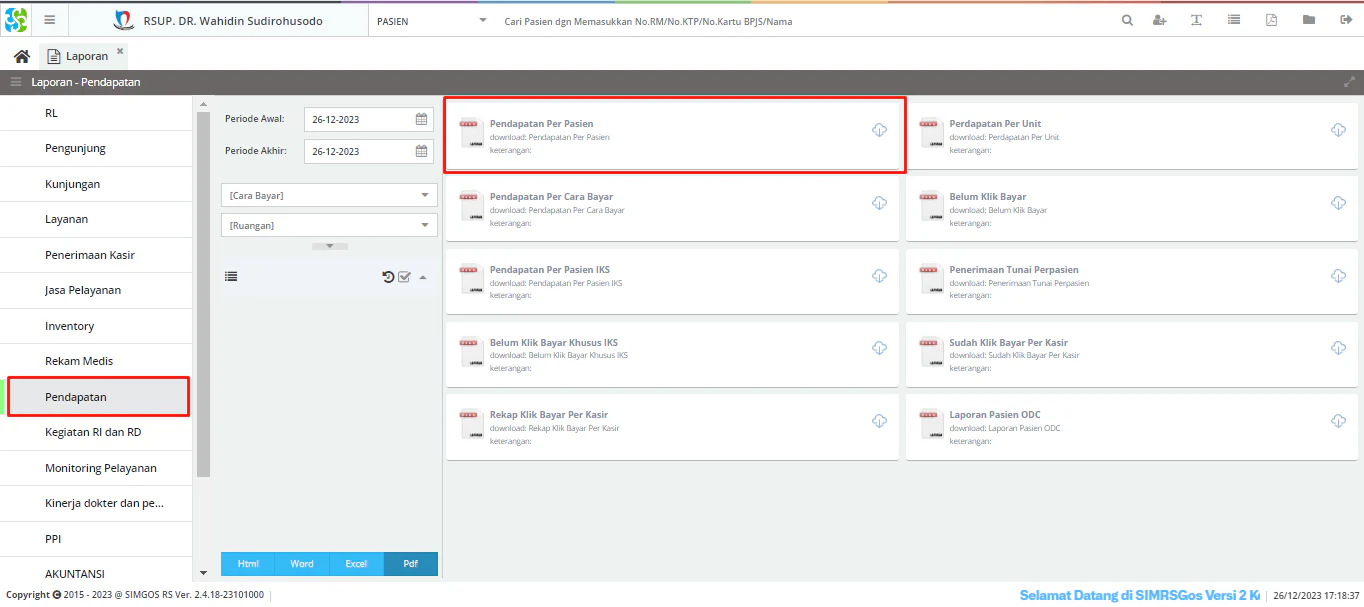Download Pendapatan Per Pasien via cloud icon
The image size is (1364, 607).
[879, 130]
